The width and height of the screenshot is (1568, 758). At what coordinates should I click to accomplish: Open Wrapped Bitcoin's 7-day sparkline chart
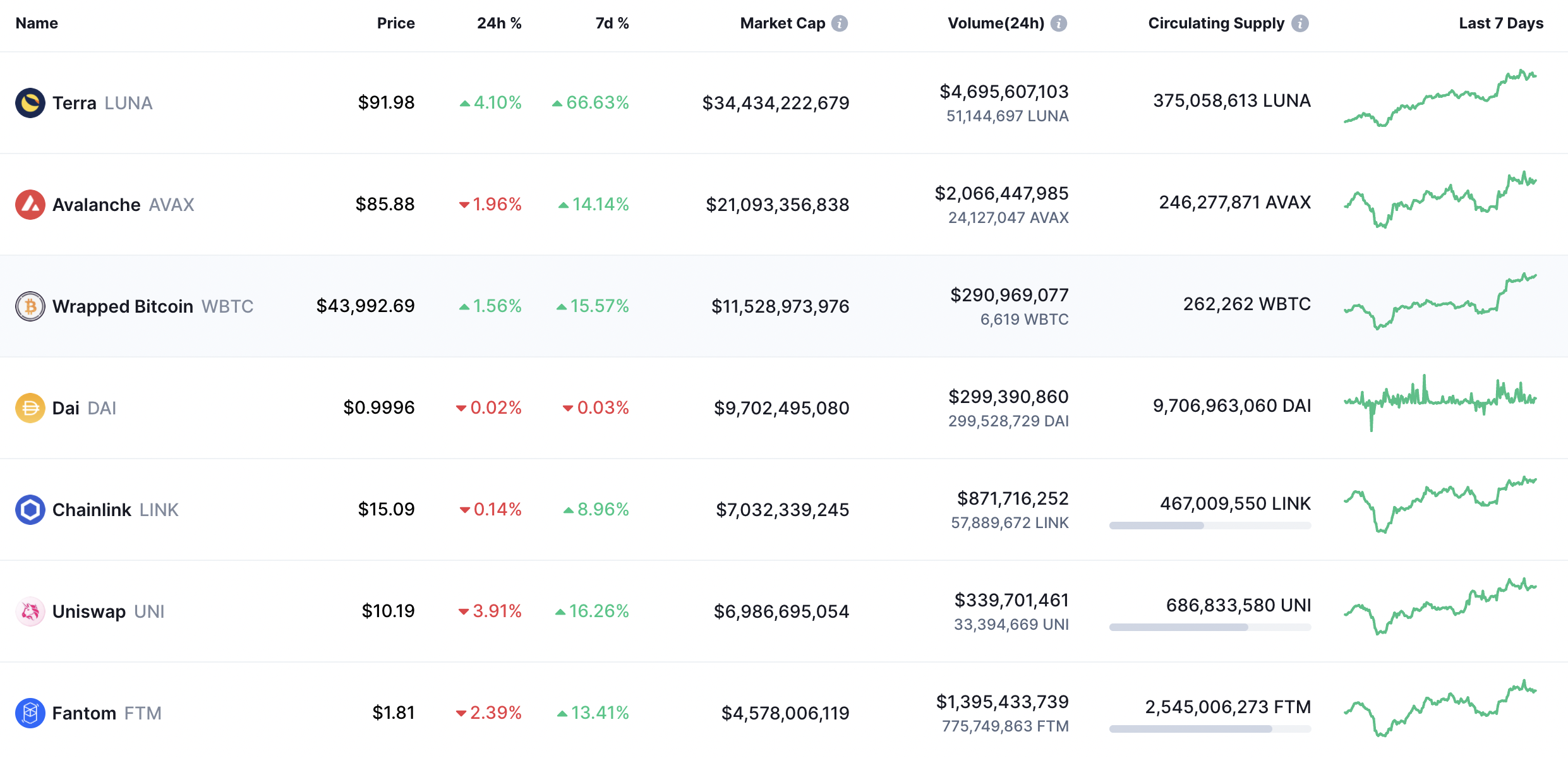[x=1440, y=301]
